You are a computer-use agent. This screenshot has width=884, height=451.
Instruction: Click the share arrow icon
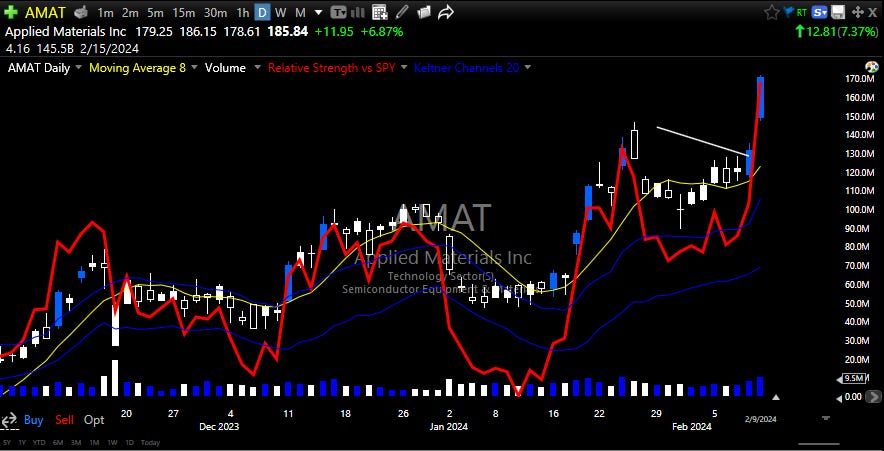(x=446, y=12)
